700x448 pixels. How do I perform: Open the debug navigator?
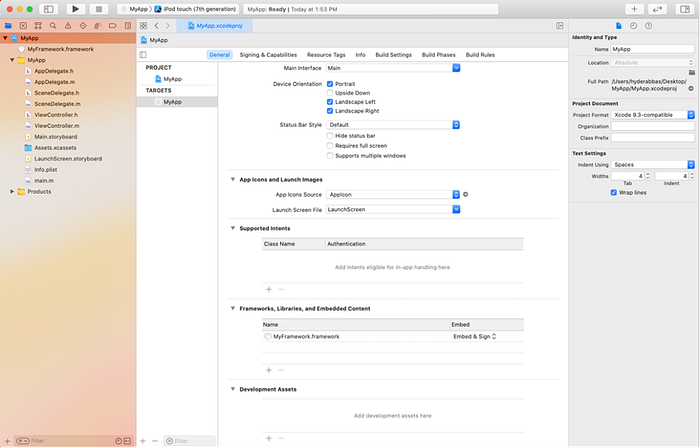[x=98, y=26]
